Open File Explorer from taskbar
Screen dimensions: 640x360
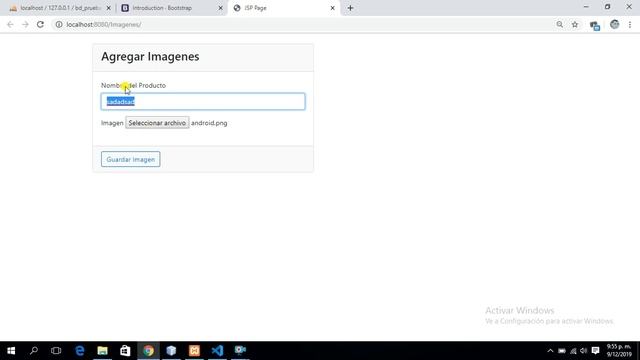click(x=102, y=351)
